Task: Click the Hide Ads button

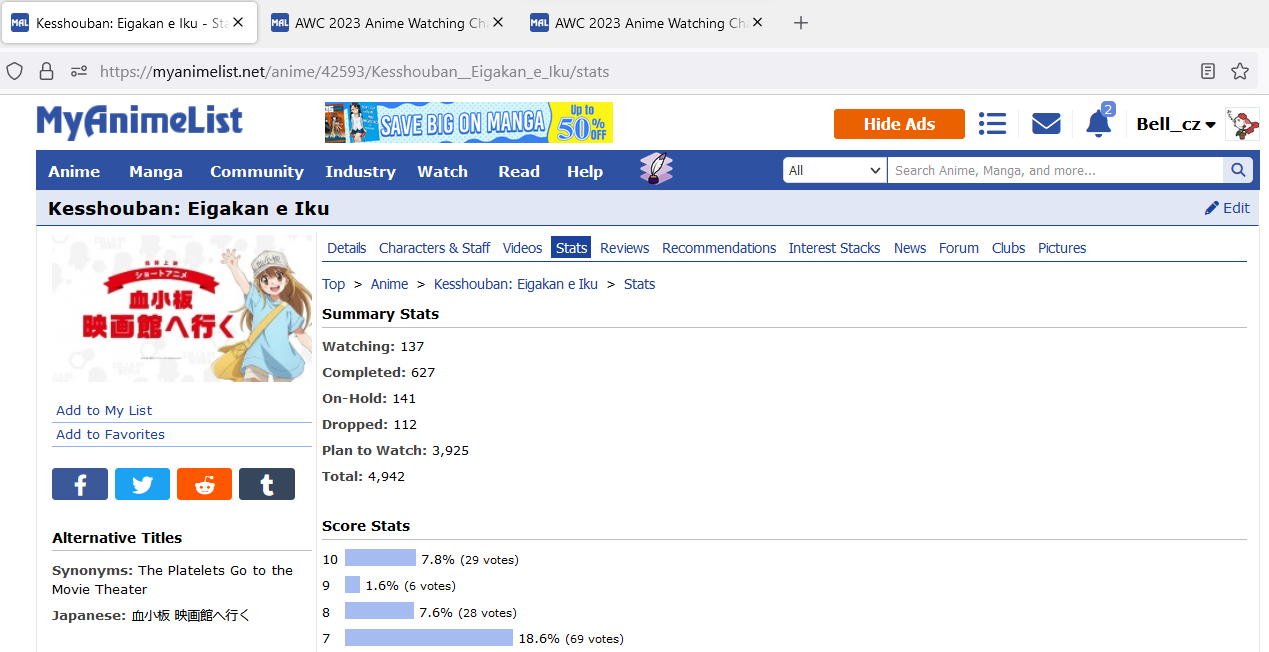Action: click(x=898, y=123)
